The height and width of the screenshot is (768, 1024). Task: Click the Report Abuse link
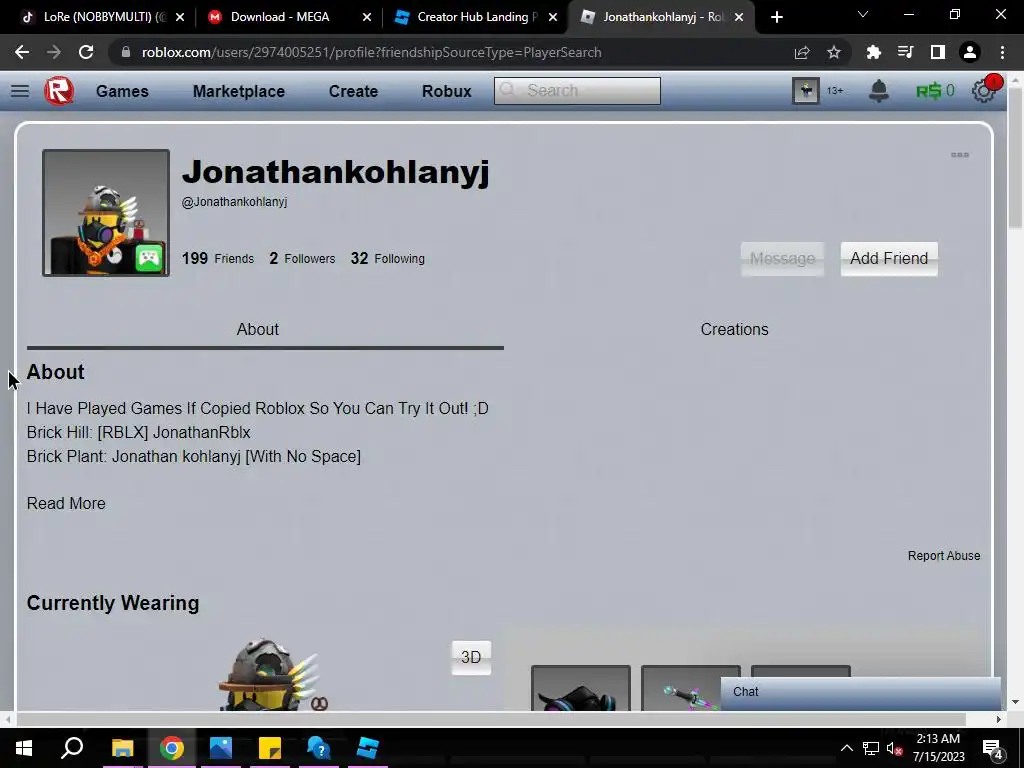click(944, 556)
